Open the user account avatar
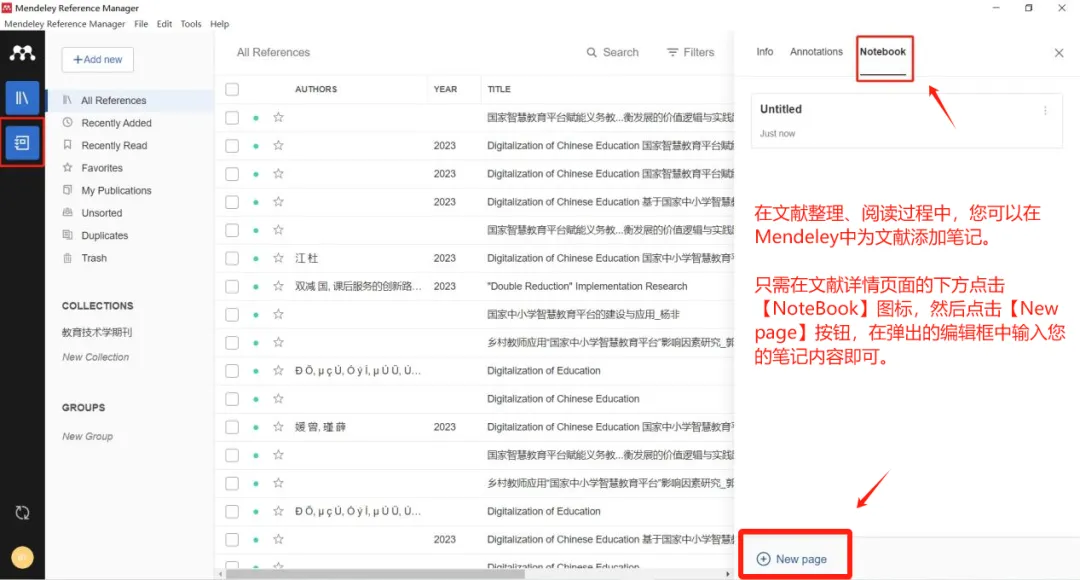Screen dimensions: 1080x580 click(x=22, y=557)
